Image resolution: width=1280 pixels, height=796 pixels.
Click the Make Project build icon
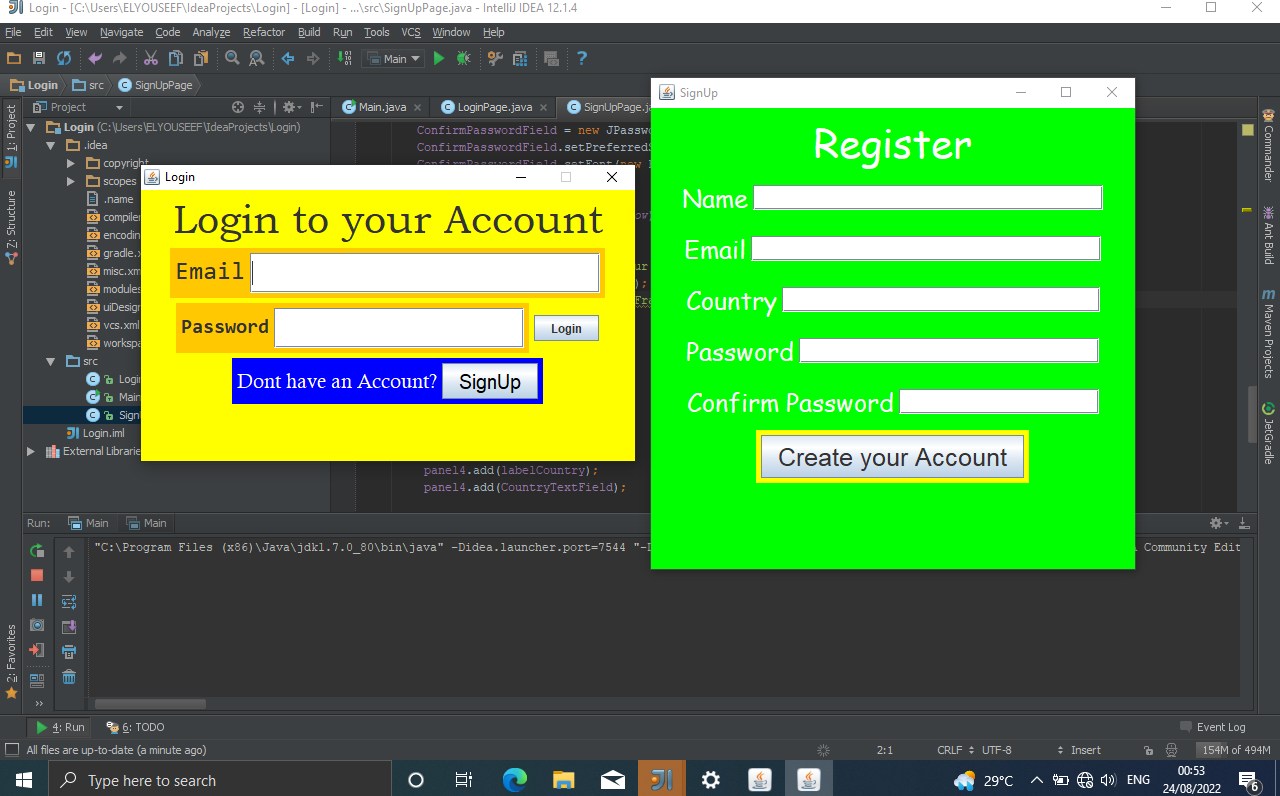tap(345, 59)
